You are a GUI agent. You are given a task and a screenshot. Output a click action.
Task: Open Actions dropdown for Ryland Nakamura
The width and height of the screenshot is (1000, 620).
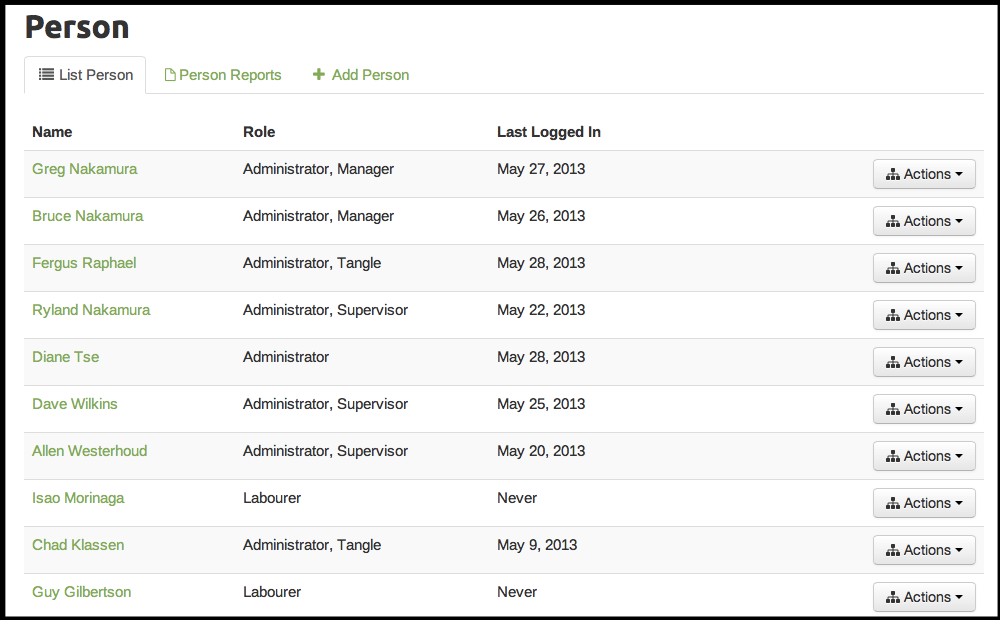pyautogui.click(x=924, y=315)
